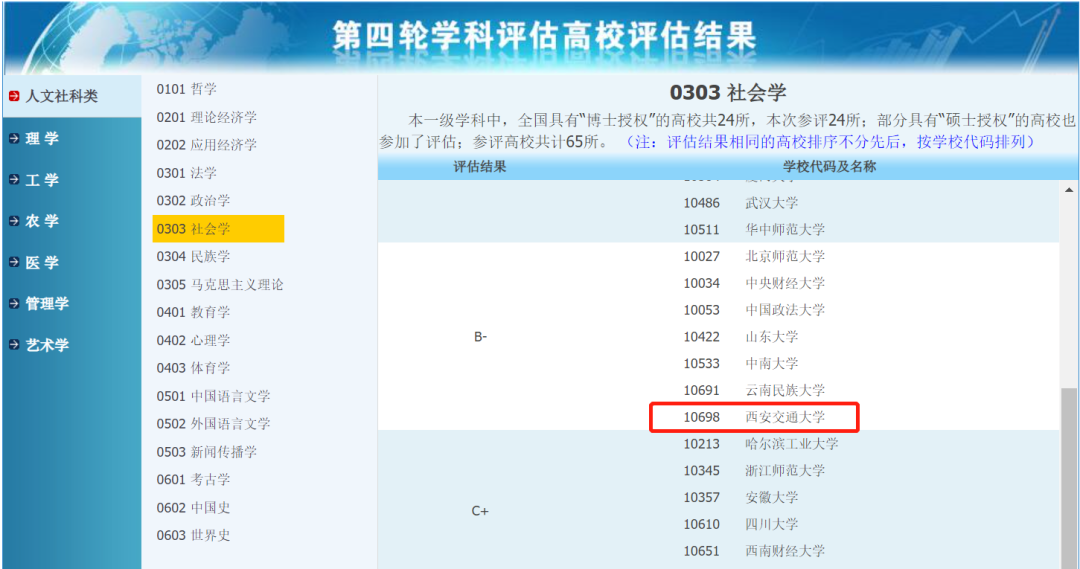Select discipline 0503 新闻传播学
The width and height of the screenshot is (1080, 569).
(x=207, y=452)
